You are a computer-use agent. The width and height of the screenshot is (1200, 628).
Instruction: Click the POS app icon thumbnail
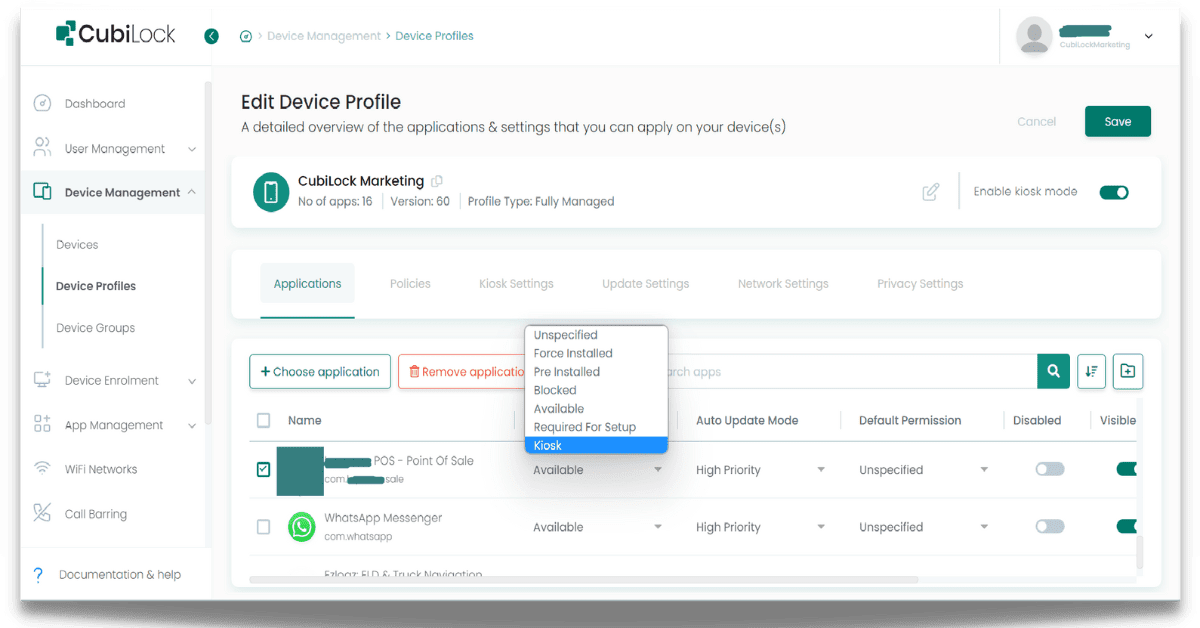tap(300, 471)
